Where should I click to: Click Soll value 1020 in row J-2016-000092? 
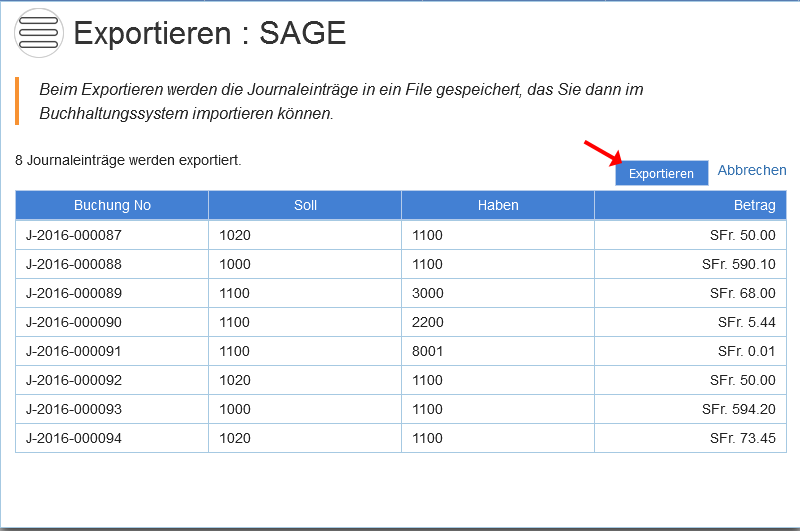coord(235,381)
